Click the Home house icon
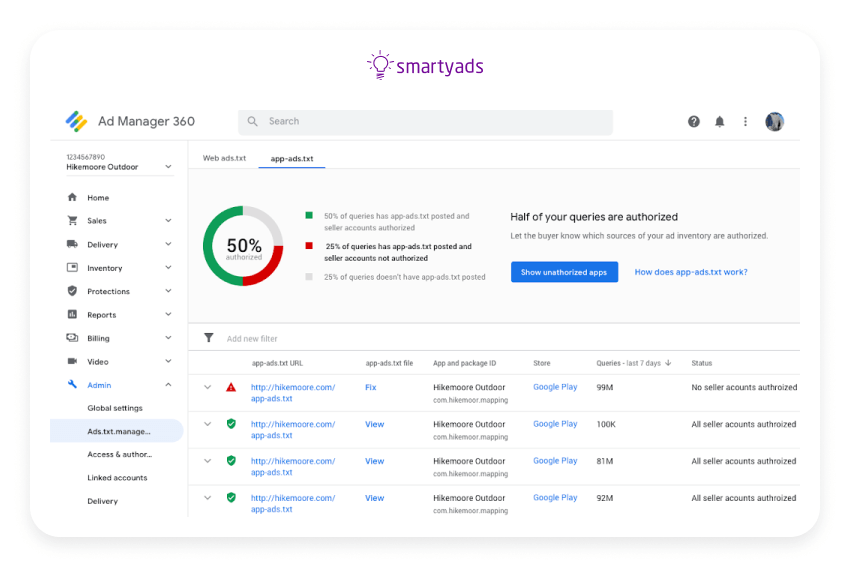This screenshot has width=850, height=567. (72, 197)
